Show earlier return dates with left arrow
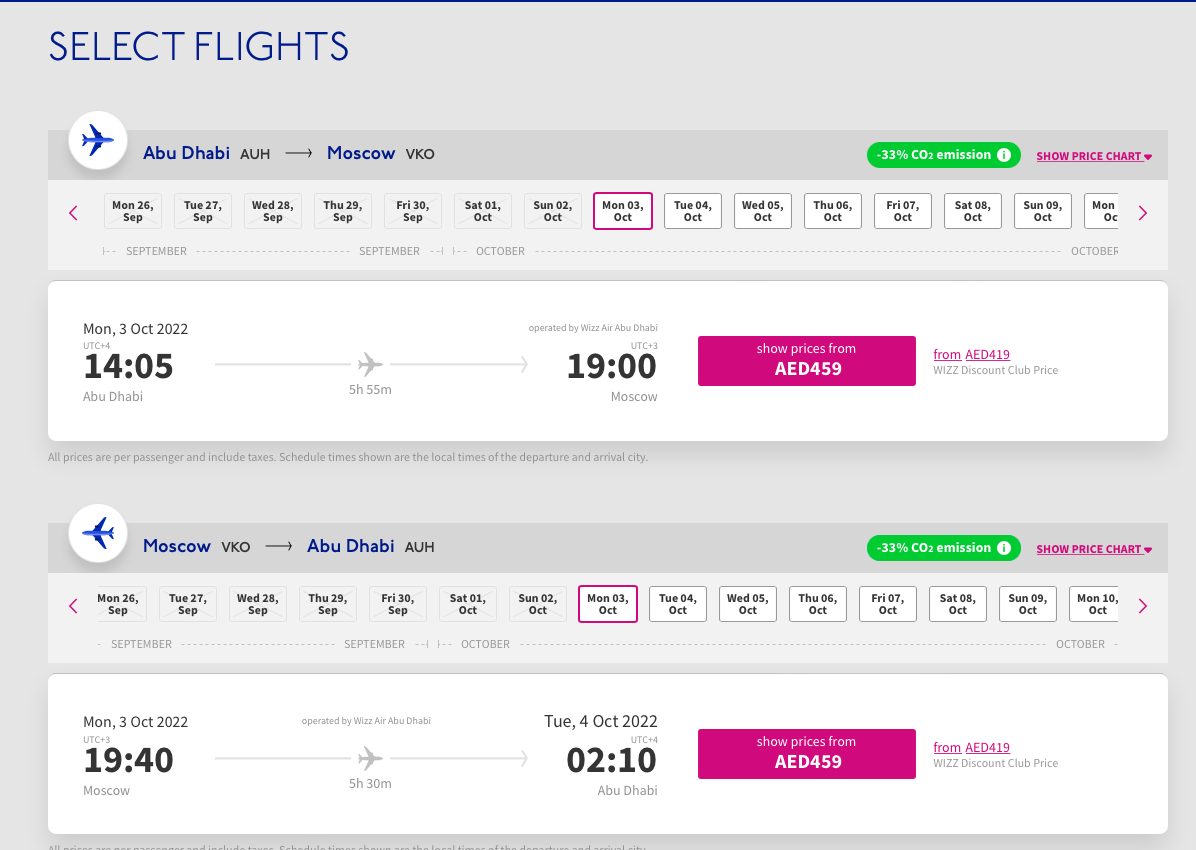Viewport: 1196px width, 850px height. tap(73, 605)
